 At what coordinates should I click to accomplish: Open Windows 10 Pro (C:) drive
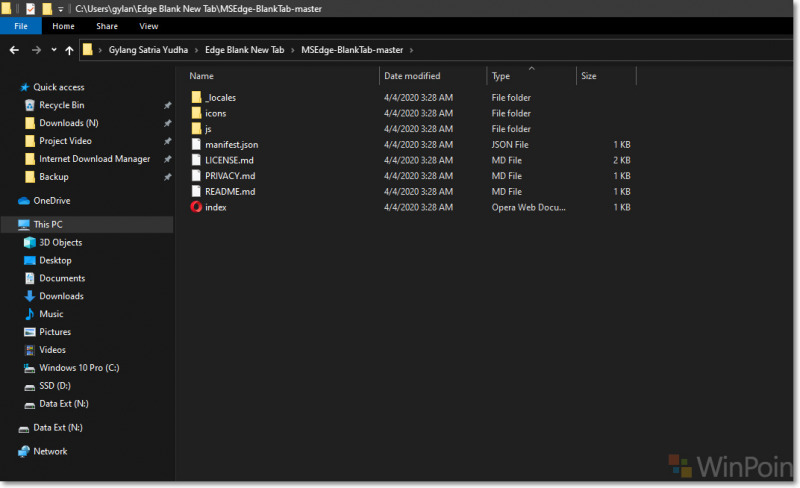[x=79, y=368]
